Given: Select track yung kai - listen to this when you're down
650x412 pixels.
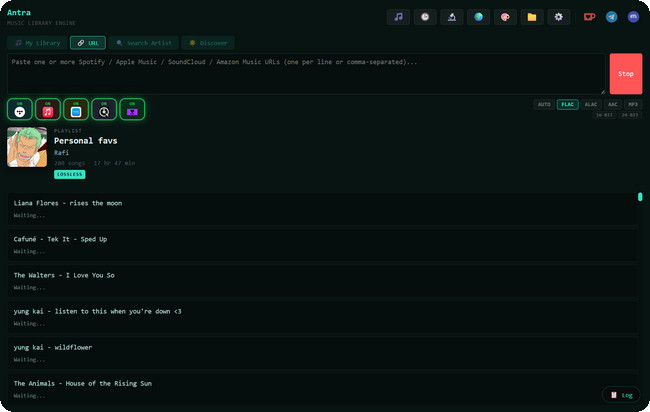Looking at the screenshot, I should click(x=323, y=317).
